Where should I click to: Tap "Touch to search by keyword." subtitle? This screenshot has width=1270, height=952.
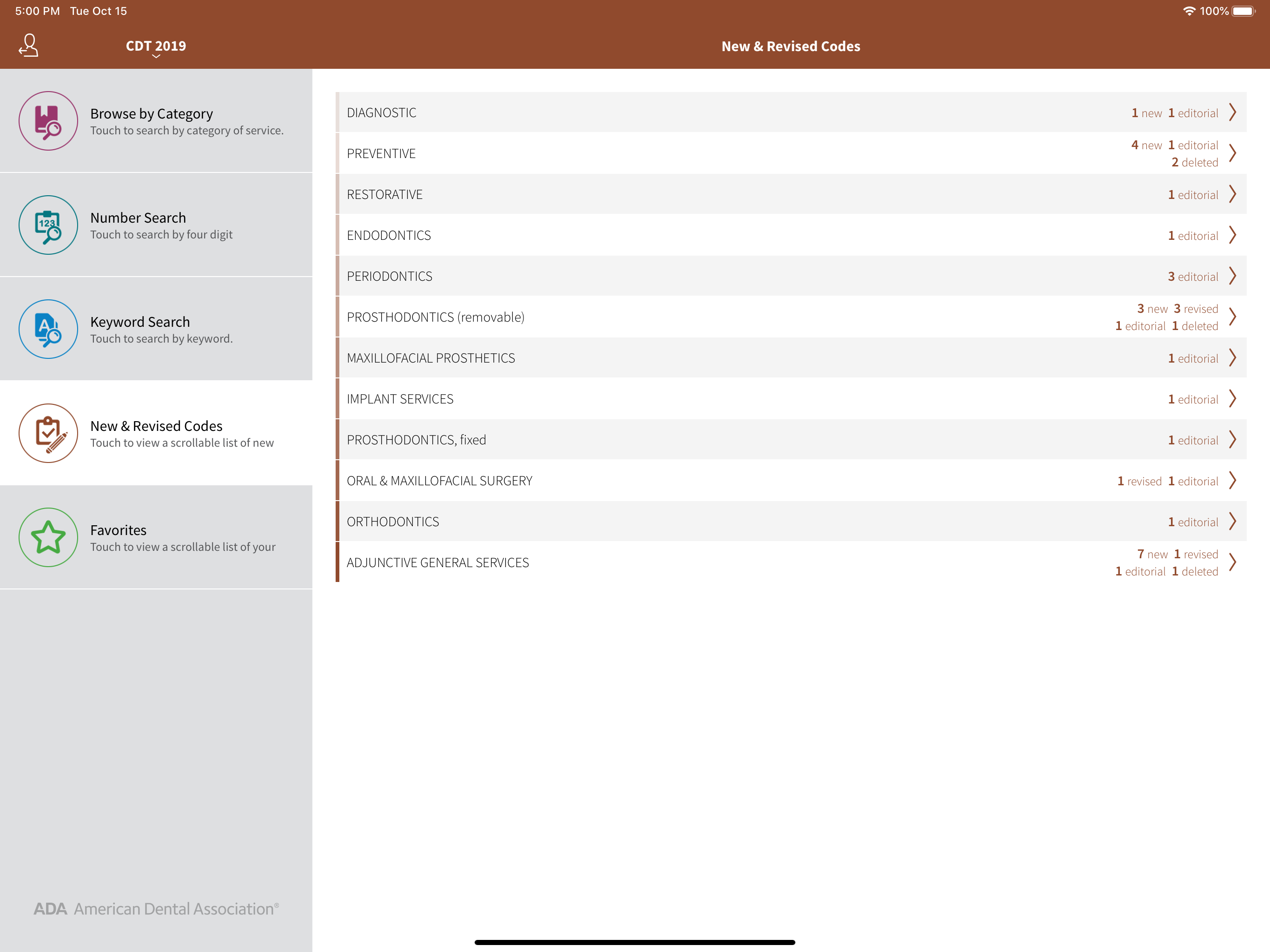pyautogui.click(x=161, y=339)
